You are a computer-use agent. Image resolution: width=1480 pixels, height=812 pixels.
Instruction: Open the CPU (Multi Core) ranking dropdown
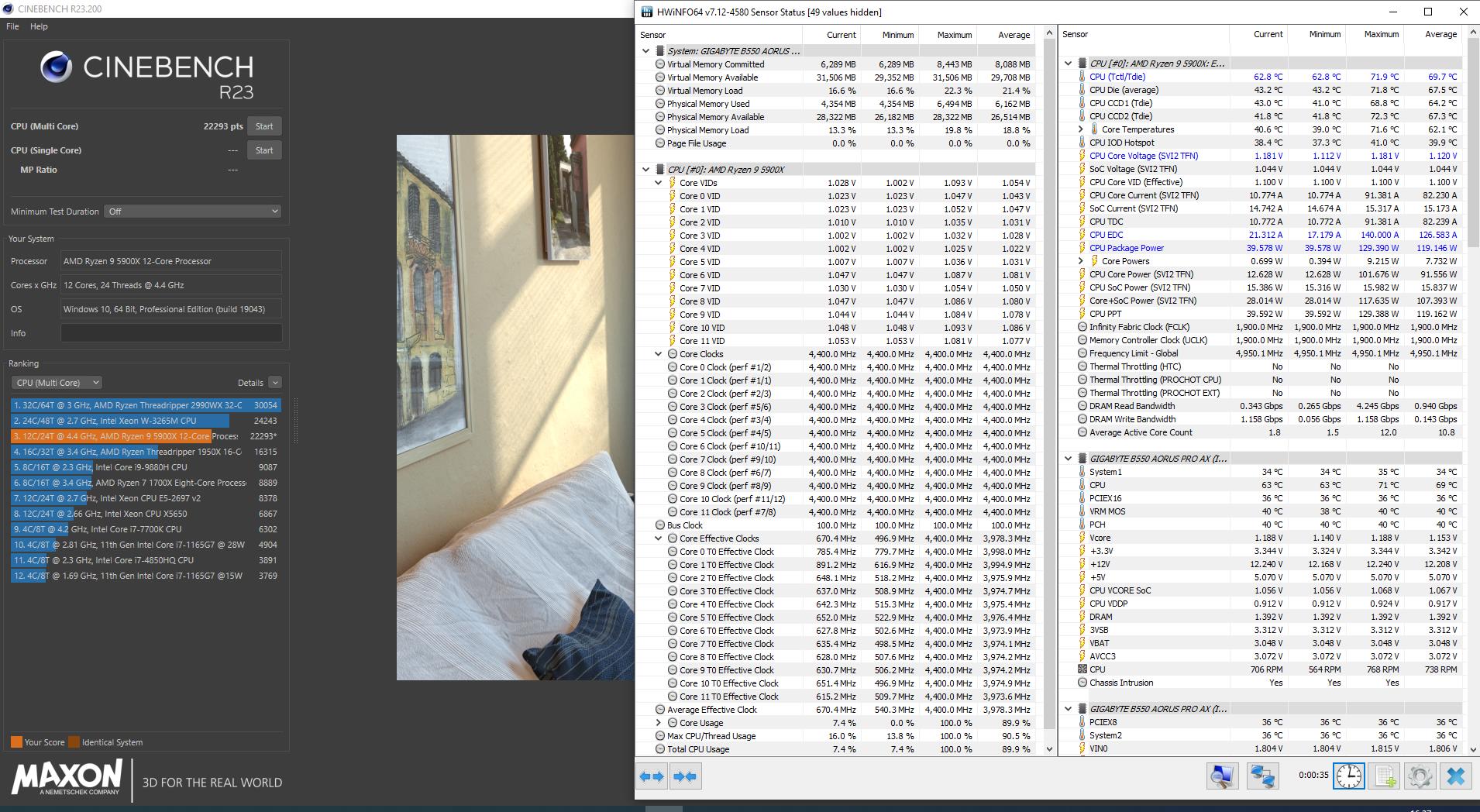57,383
